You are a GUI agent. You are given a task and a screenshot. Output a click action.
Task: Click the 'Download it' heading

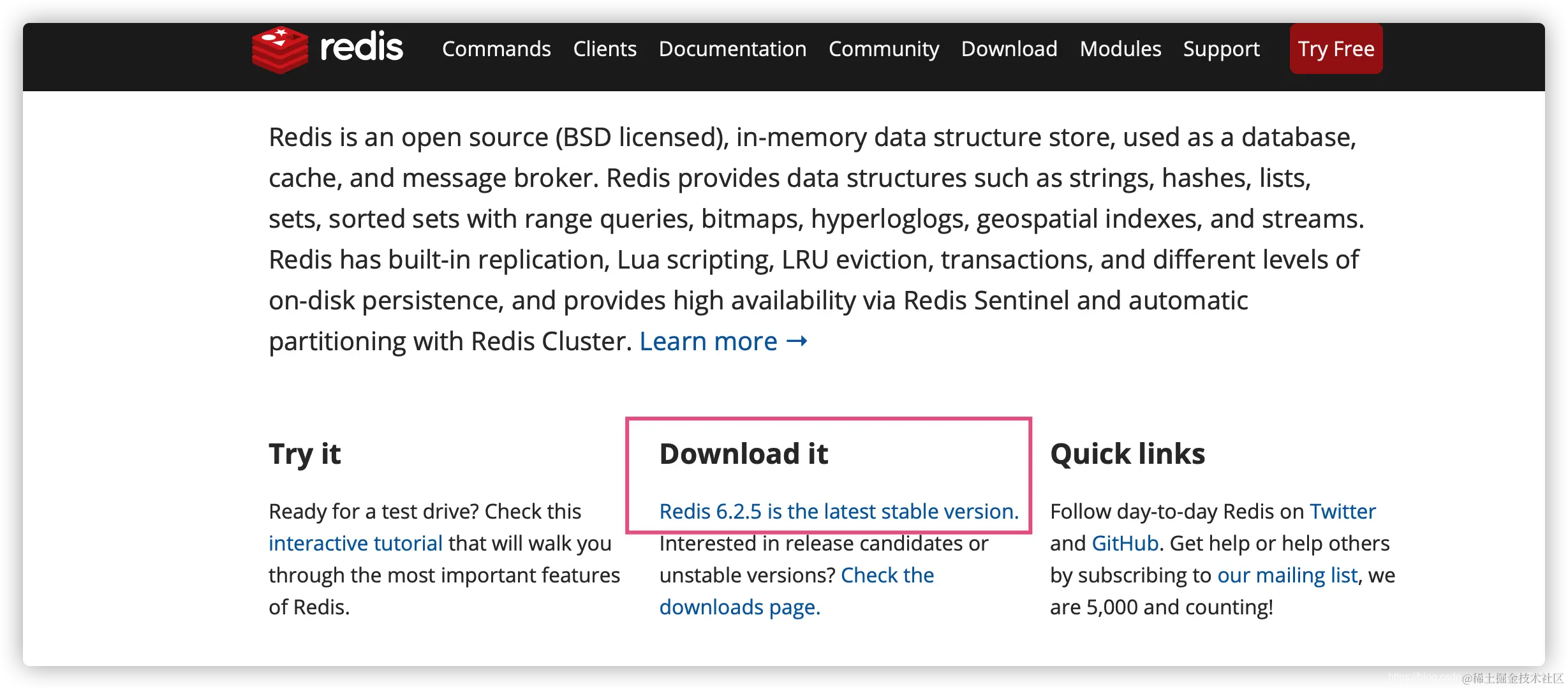[x=743, y=454]
